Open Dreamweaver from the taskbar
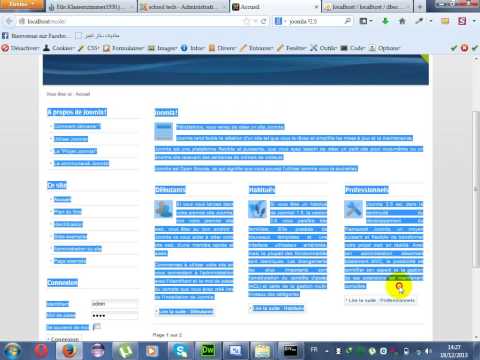Viewport: 480px width, 360px height. (x=208, y=351)
